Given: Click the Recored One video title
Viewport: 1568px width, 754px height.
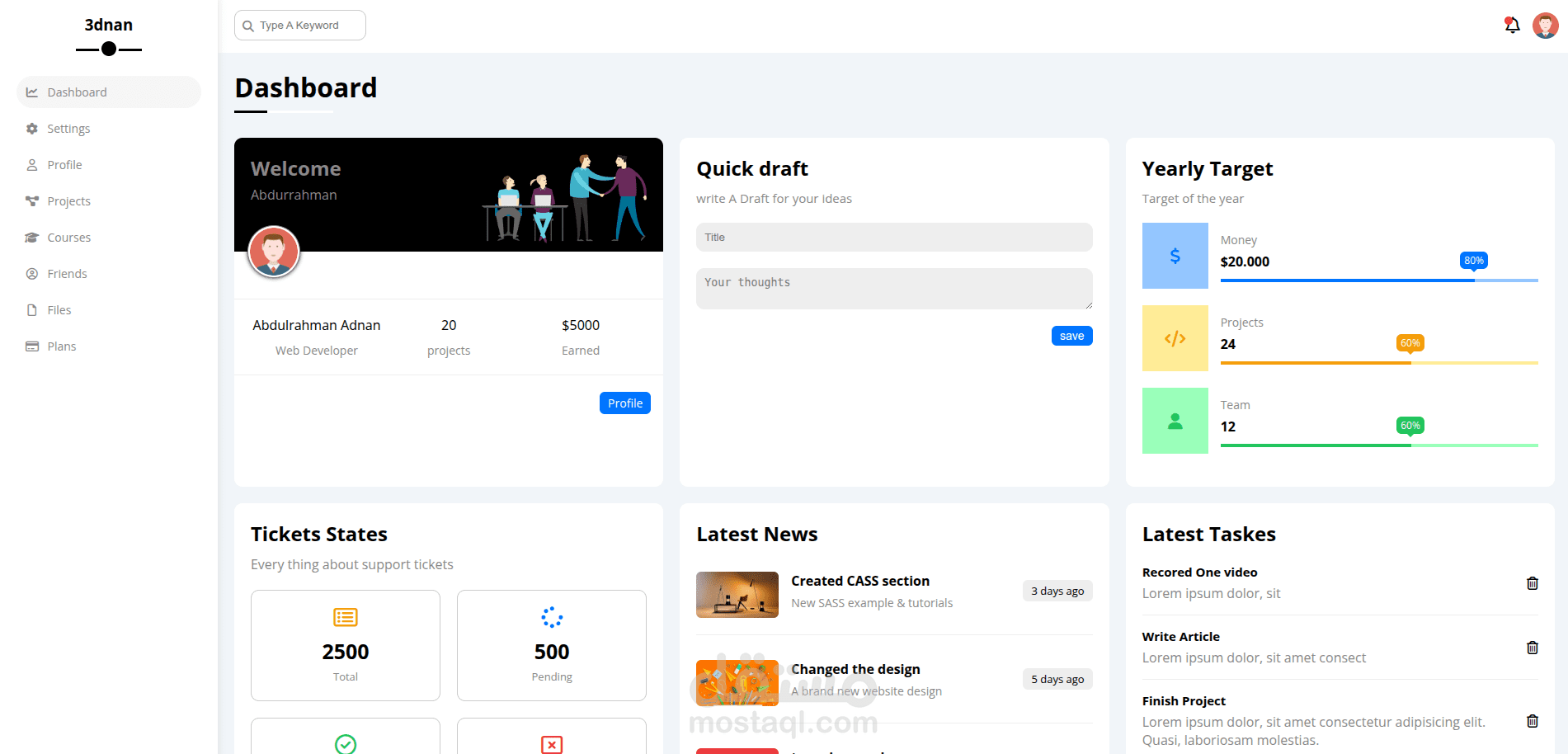Looking at the screenshot, I should pos(1199,573).
